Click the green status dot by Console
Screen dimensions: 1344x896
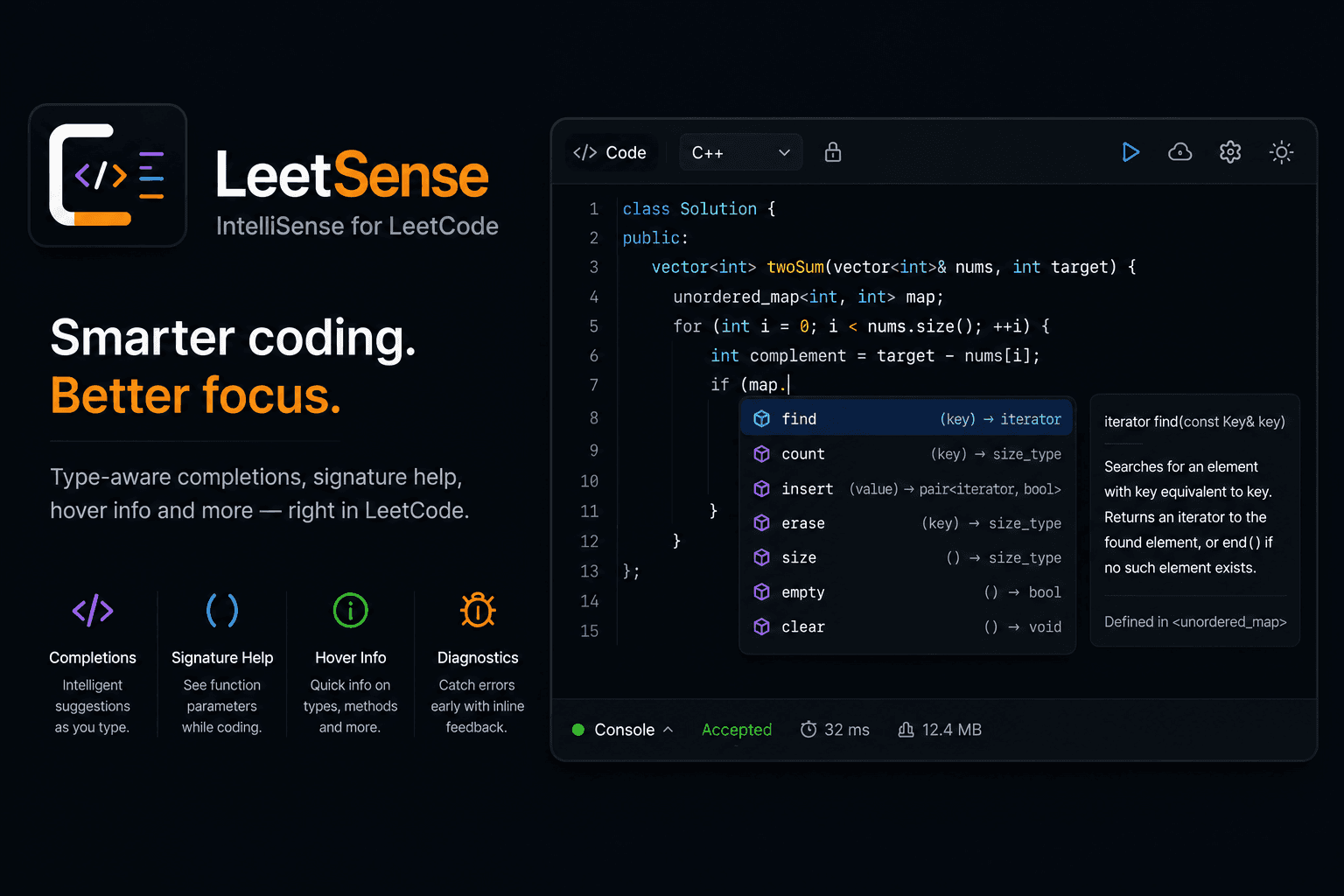(578, 730)
